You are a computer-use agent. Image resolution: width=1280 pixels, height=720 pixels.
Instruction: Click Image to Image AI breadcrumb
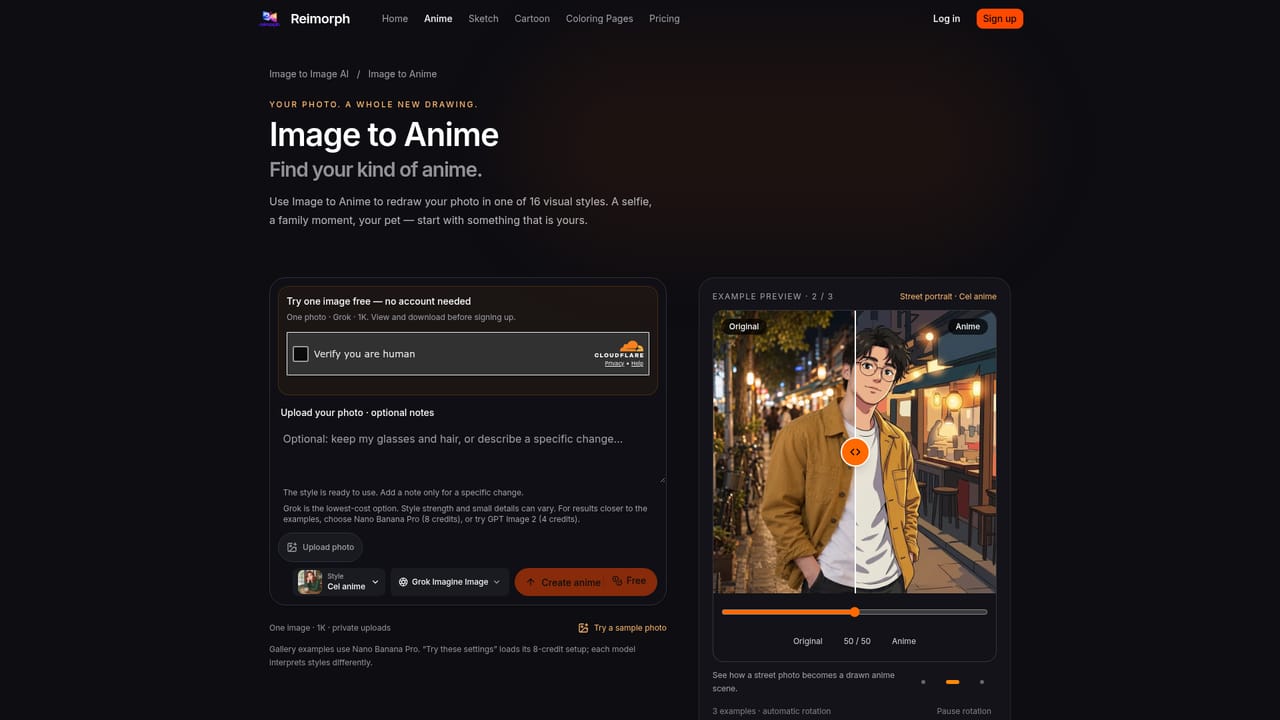click(309, 74)
